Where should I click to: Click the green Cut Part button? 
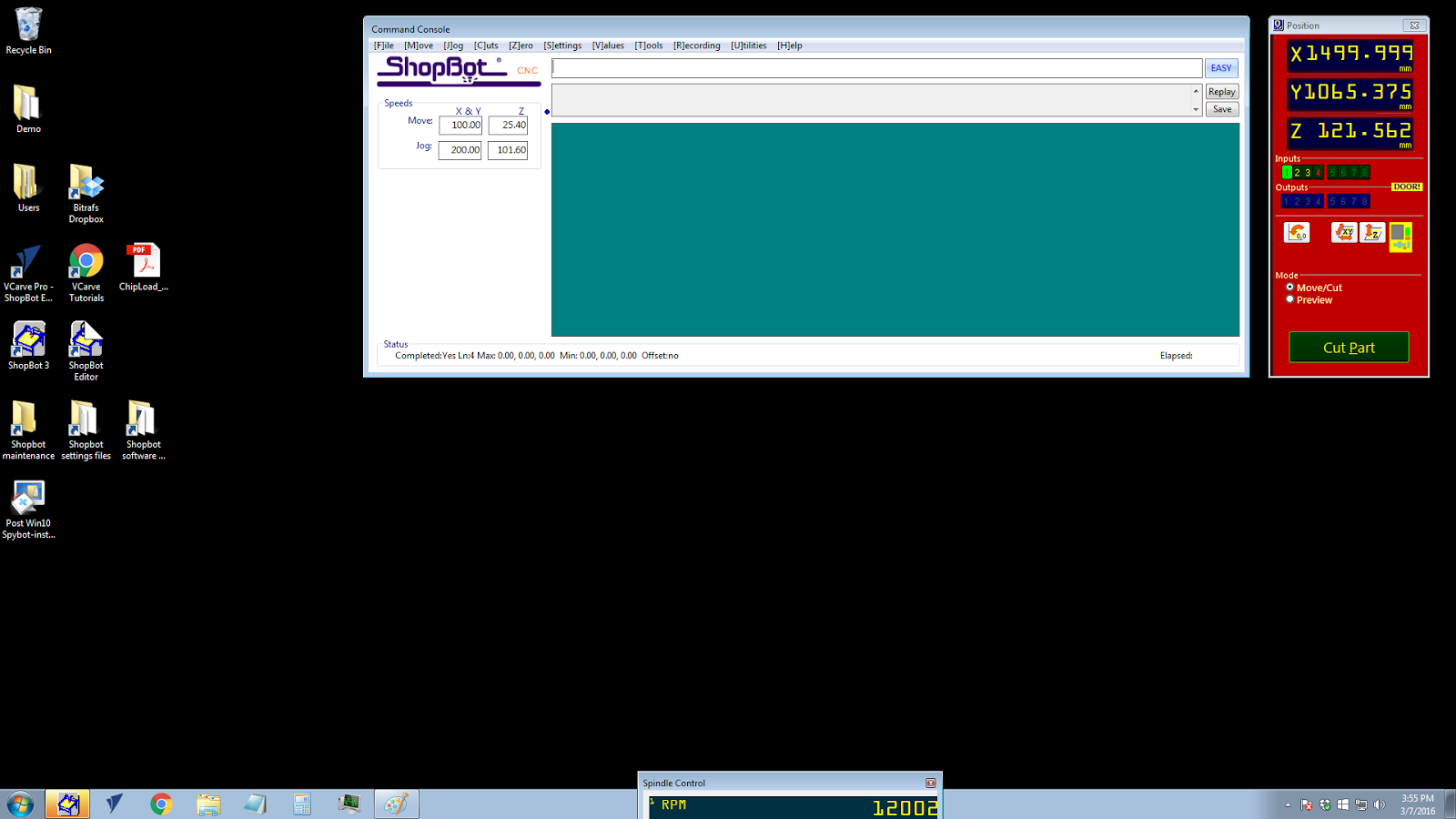pyautogui.click(x=1349, y=348)
